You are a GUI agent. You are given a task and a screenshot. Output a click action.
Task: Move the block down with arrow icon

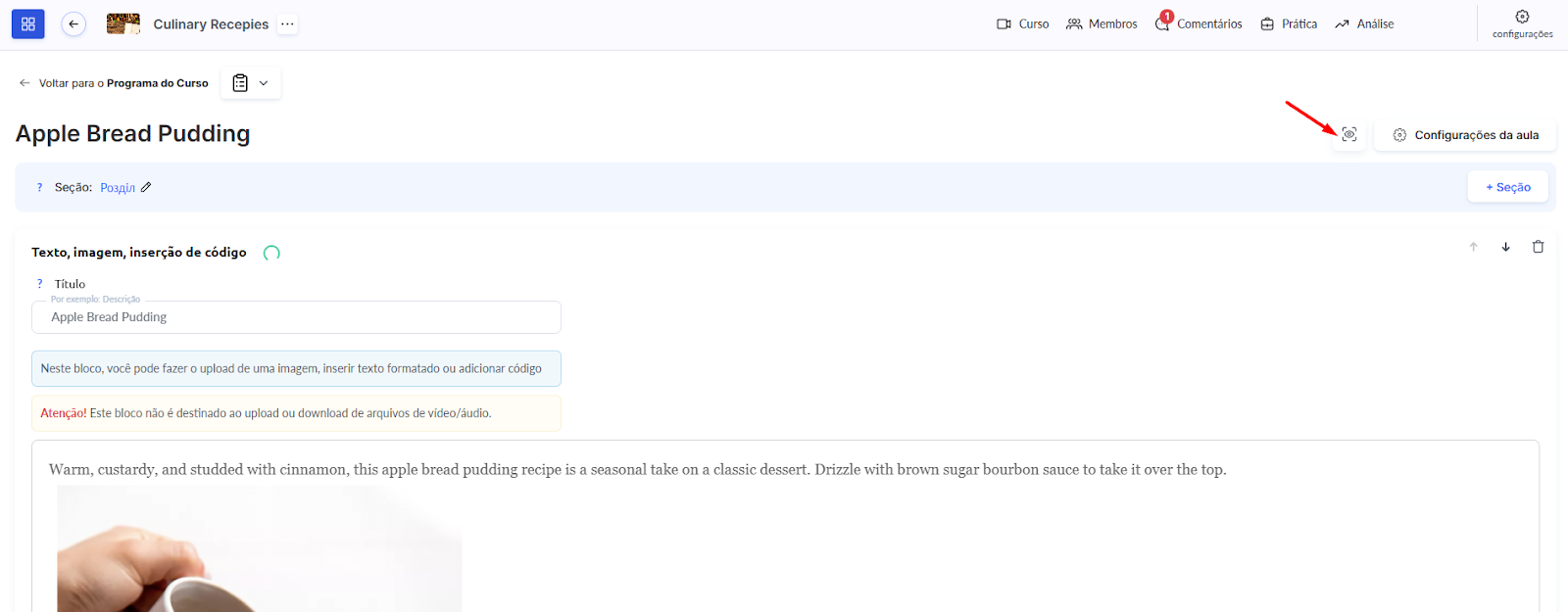point(1505,247)
